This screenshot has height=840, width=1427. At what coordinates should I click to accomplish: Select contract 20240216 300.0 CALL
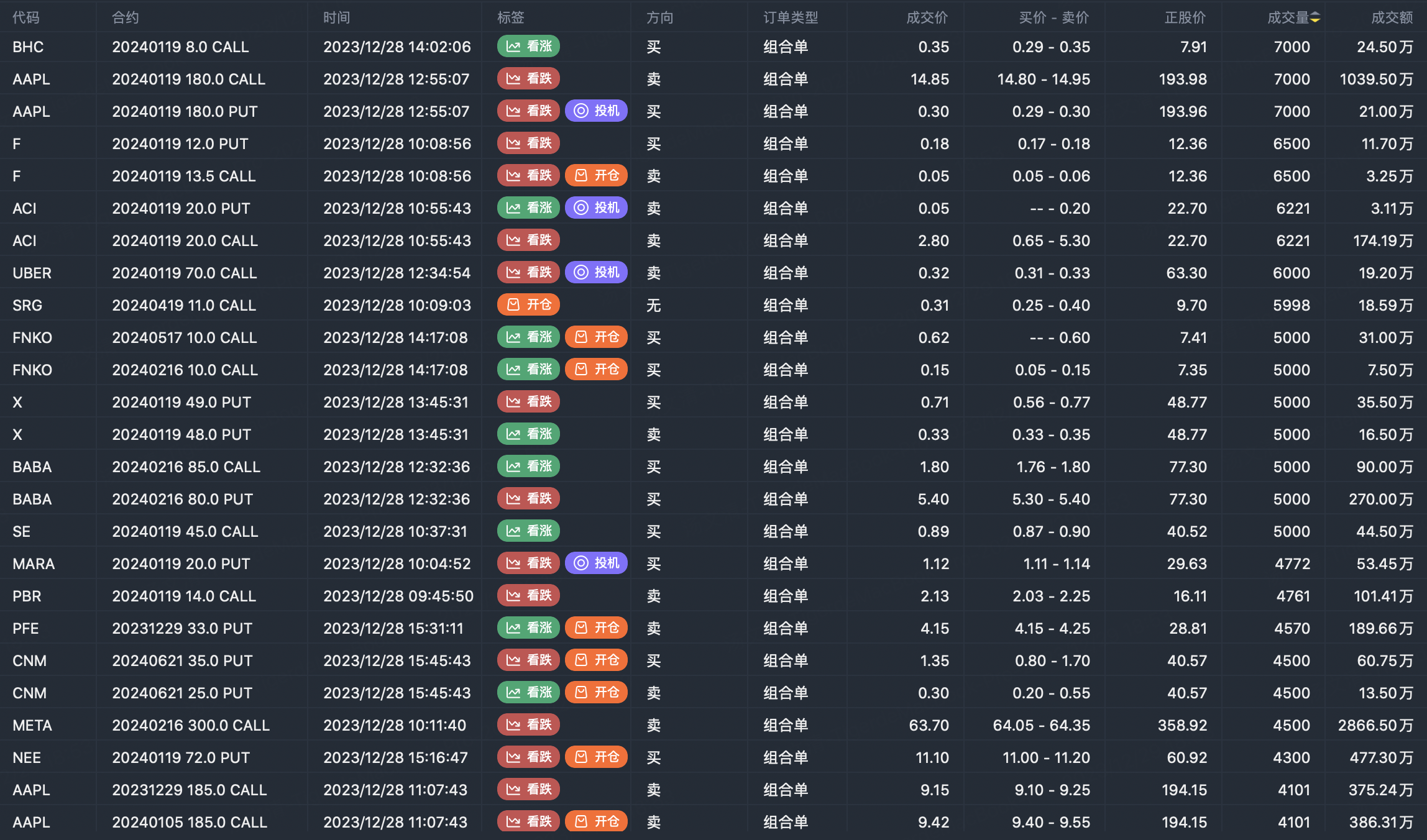pyautogui.click(x=191, y=725)
